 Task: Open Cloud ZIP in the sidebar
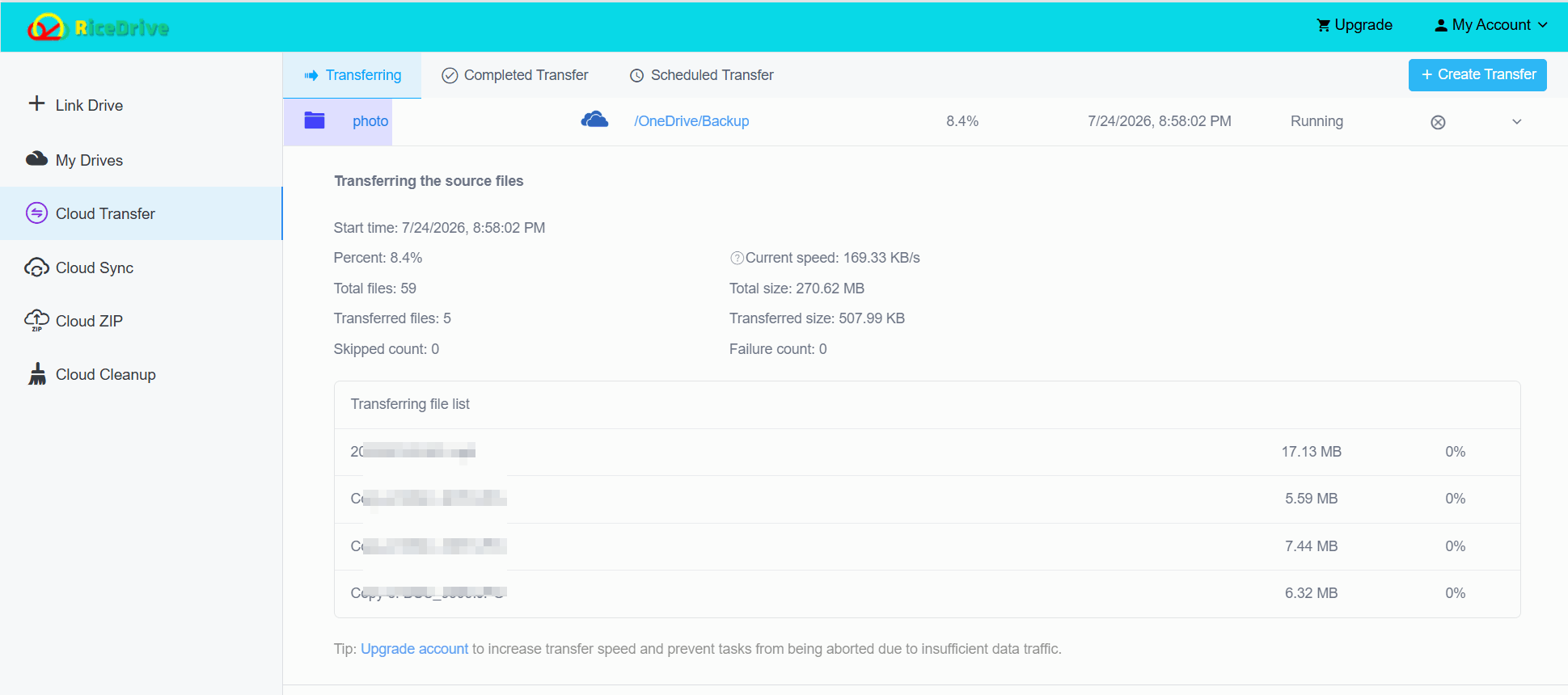[x=142, y=321]
